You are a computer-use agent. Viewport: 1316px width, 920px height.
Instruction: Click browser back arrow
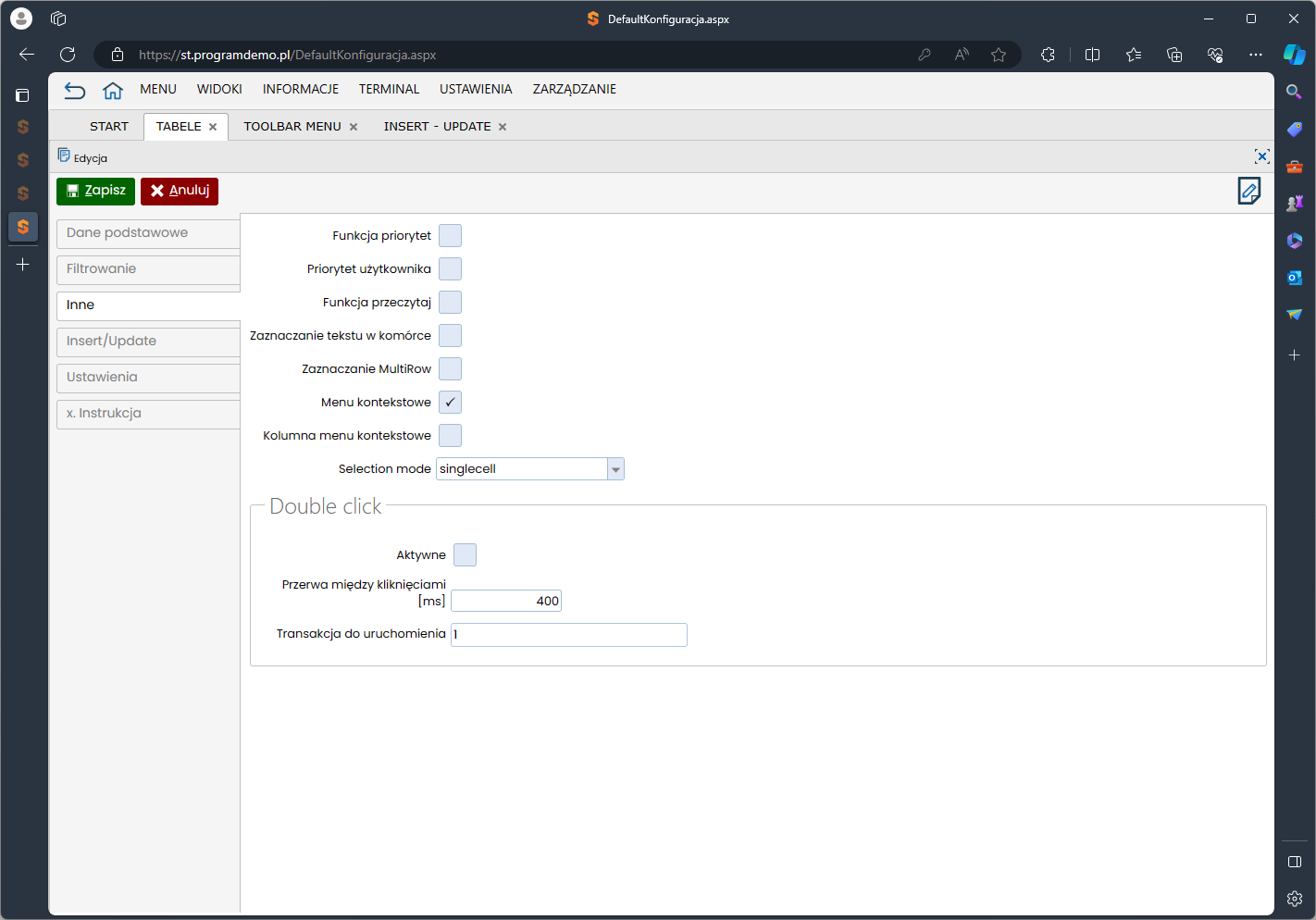27,55
